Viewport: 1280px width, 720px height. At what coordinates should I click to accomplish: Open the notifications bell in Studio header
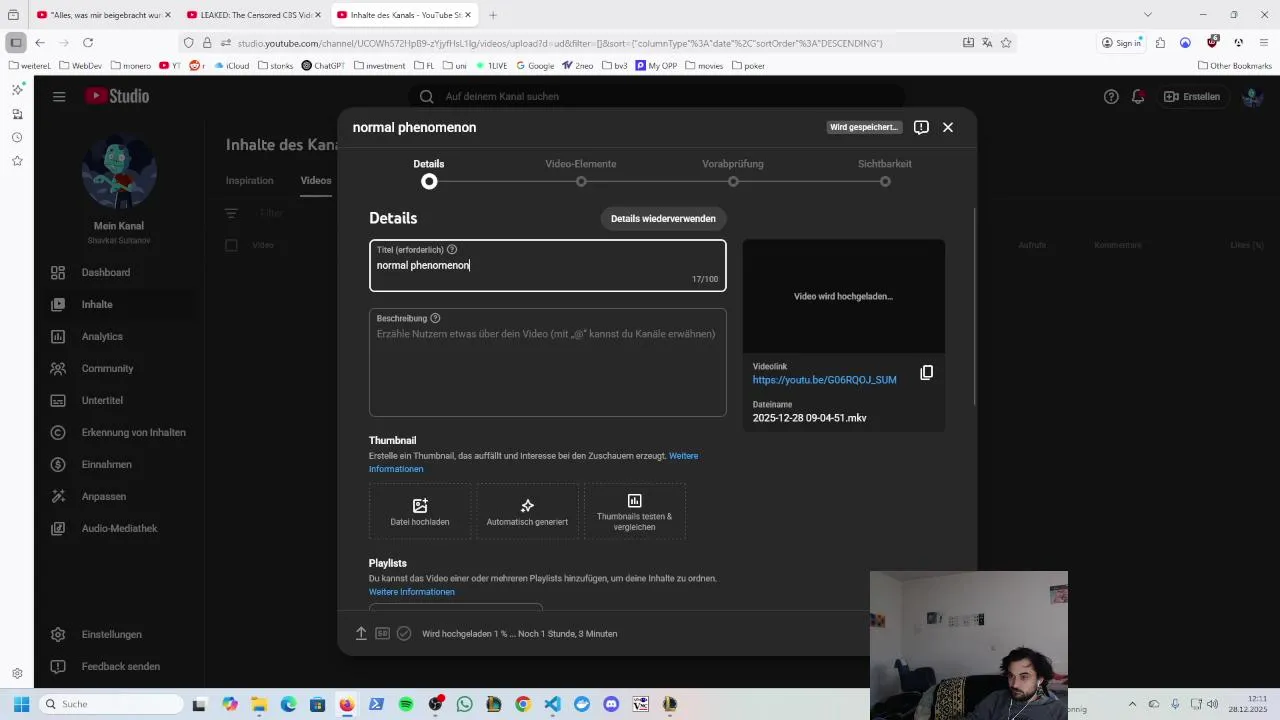pos(1138,97)
